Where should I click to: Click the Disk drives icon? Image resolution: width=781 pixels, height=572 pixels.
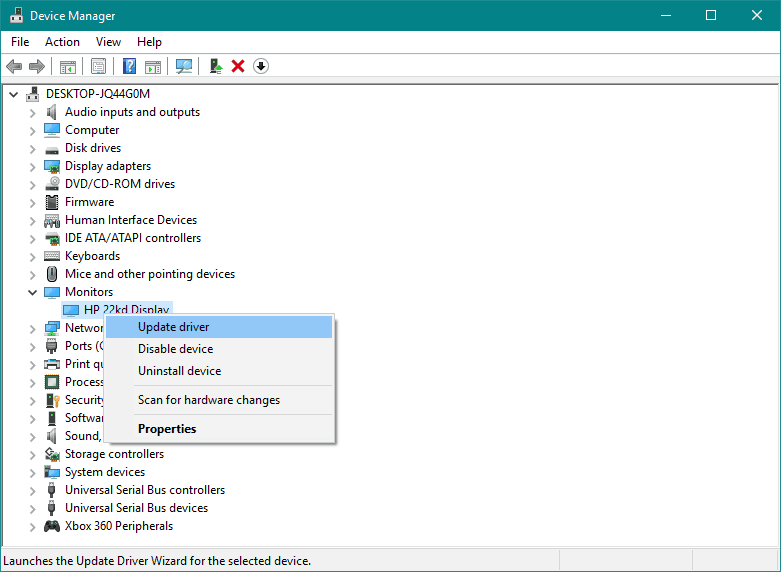click(x=52, y=149)
